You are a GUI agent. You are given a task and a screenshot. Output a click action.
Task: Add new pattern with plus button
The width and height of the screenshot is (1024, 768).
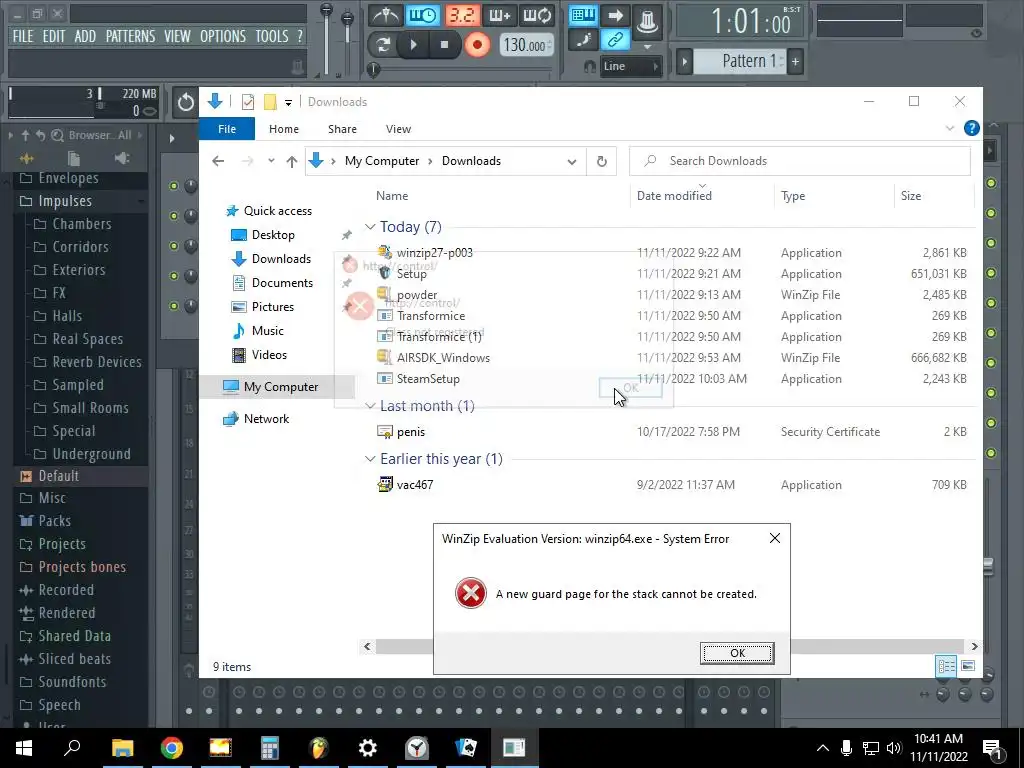tap(795, 61)
